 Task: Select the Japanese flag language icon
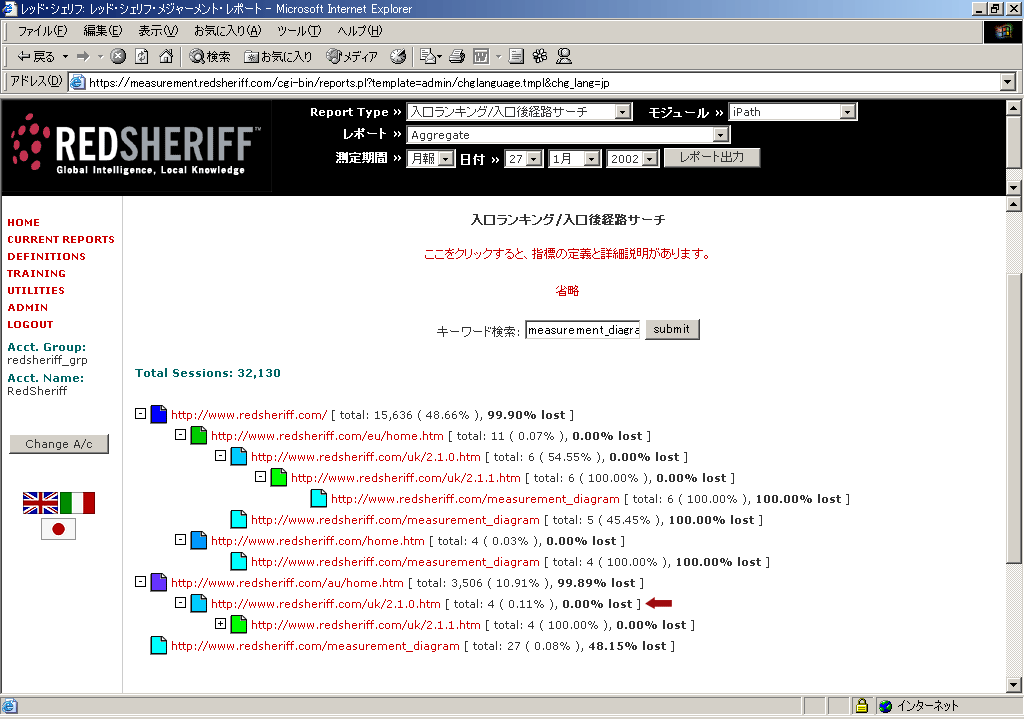tap(58, 529)
